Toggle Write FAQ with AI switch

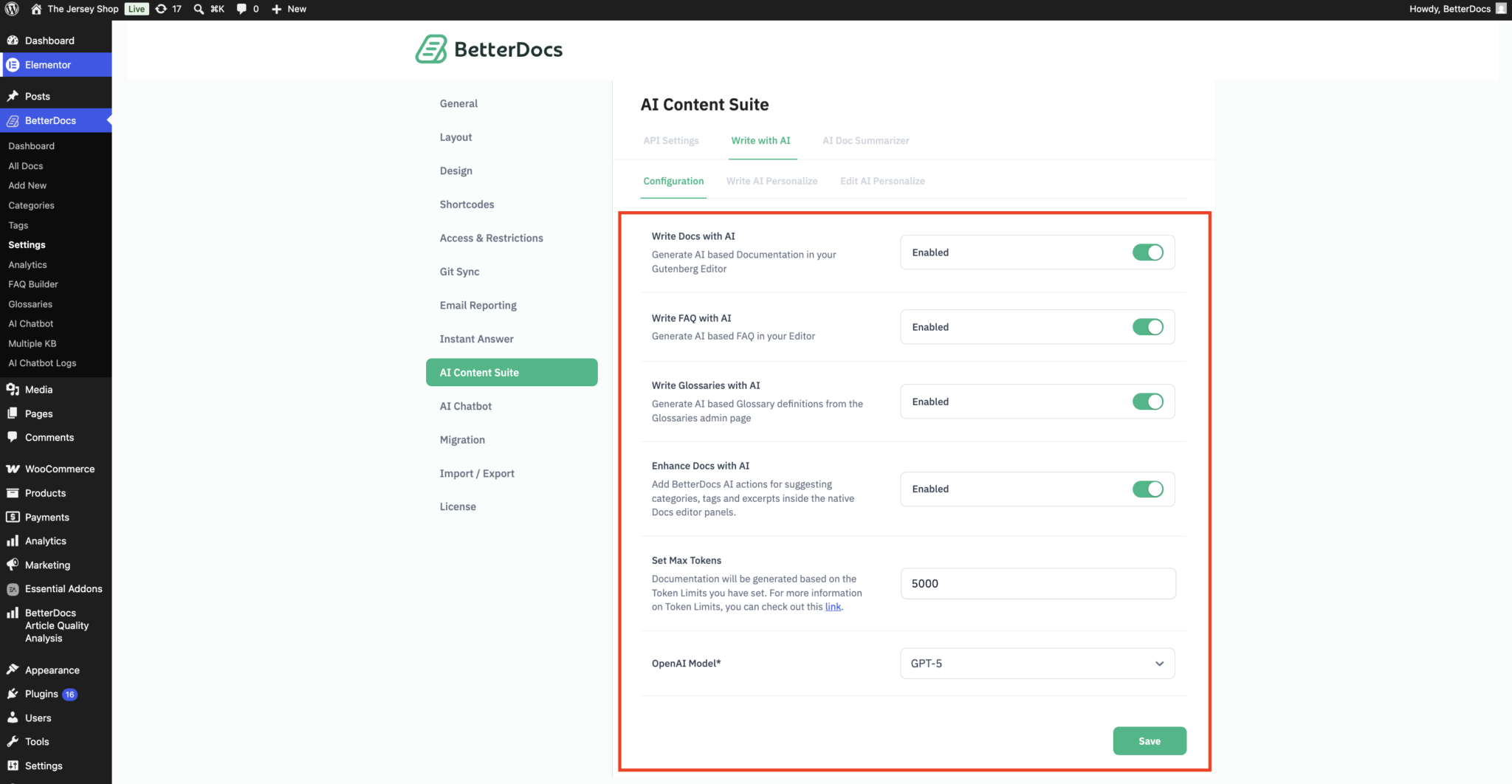(x=1148, y=327)
